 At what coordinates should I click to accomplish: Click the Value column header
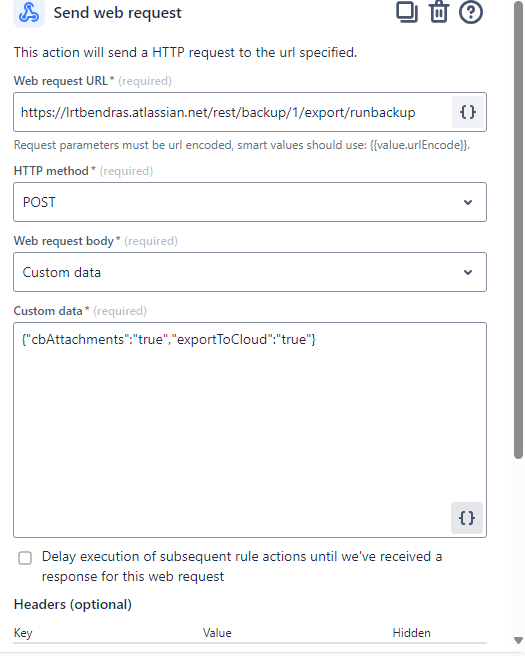click(217, 633)
